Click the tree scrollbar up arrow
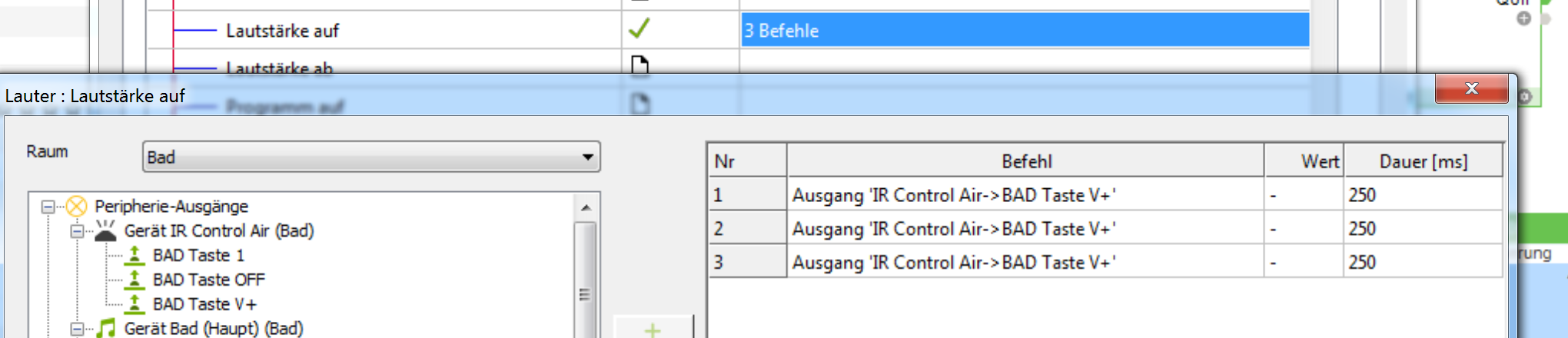The width and height of the screenshot is (1568, 338). click(x=586, y=207)
